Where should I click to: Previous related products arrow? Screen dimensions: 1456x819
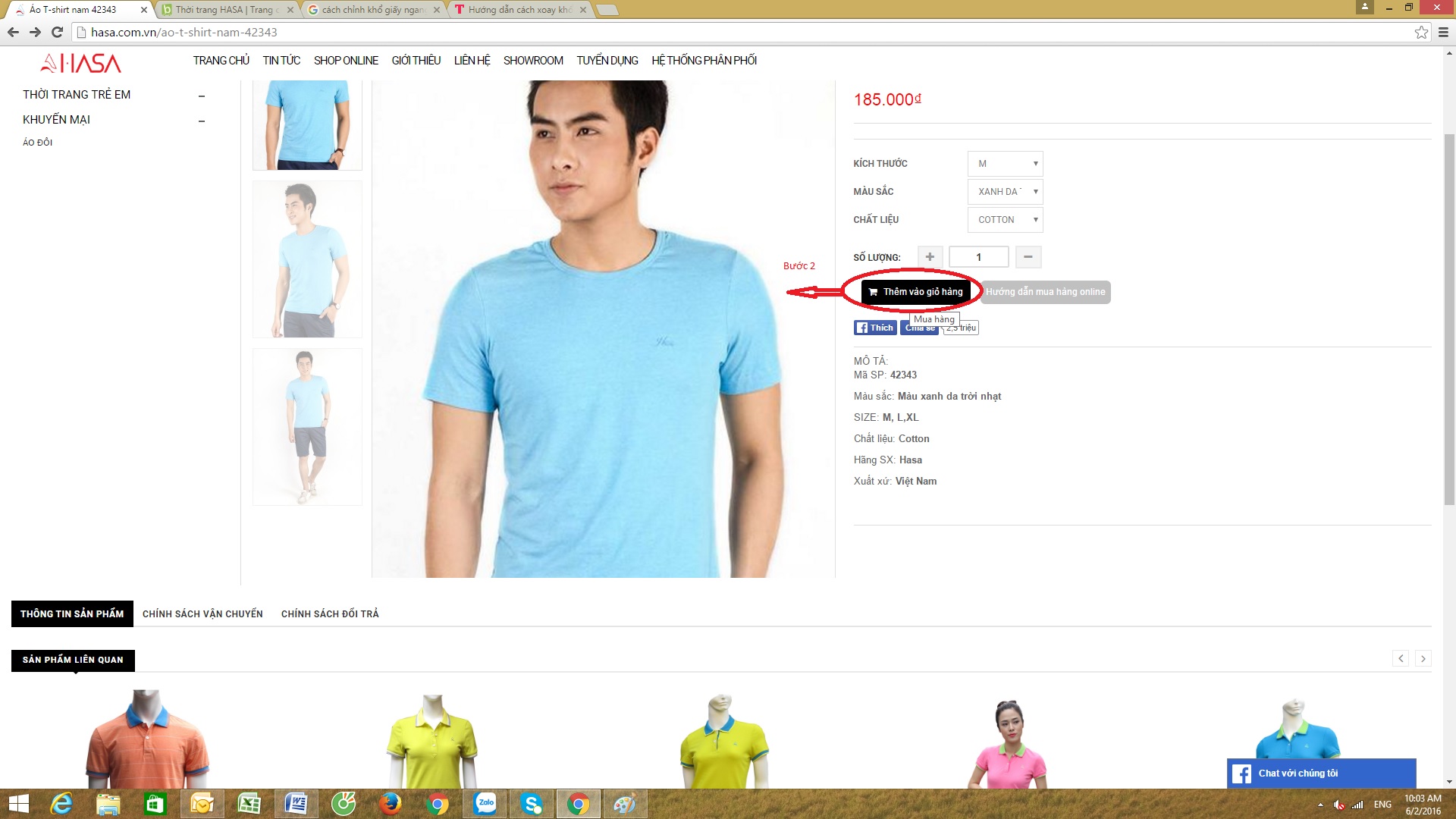coord(1401,658)
